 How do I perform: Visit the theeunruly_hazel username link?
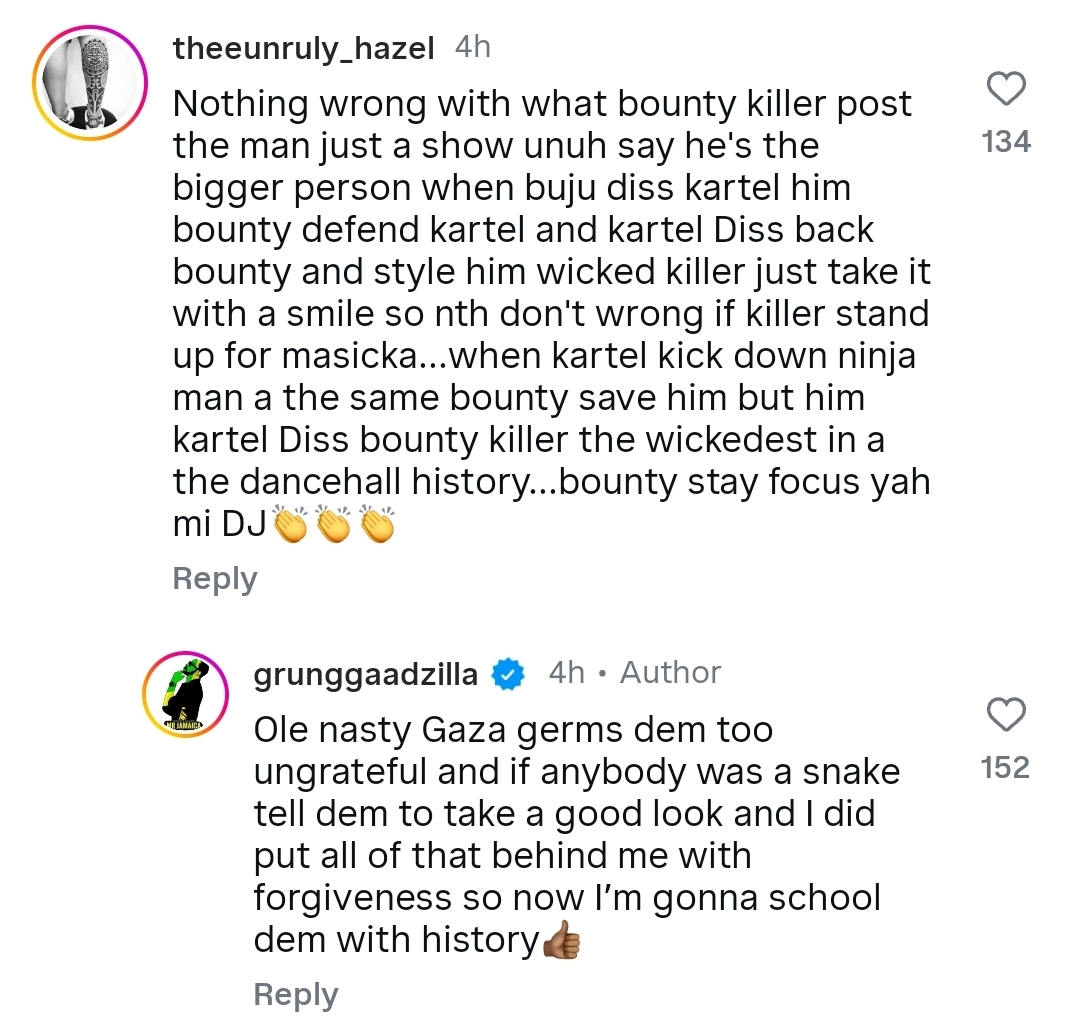(x=303, y=49)
